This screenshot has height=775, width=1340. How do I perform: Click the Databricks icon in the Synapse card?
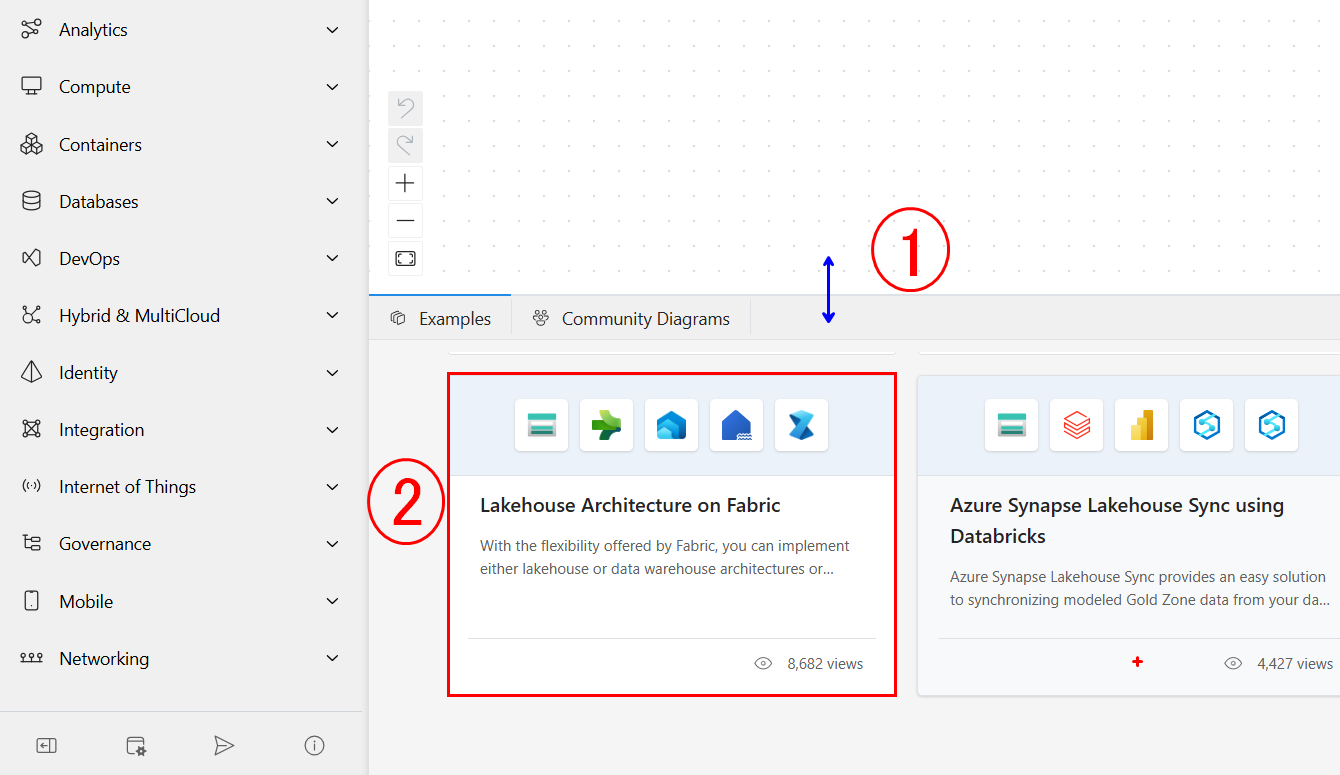click(x=1076, y=426)
